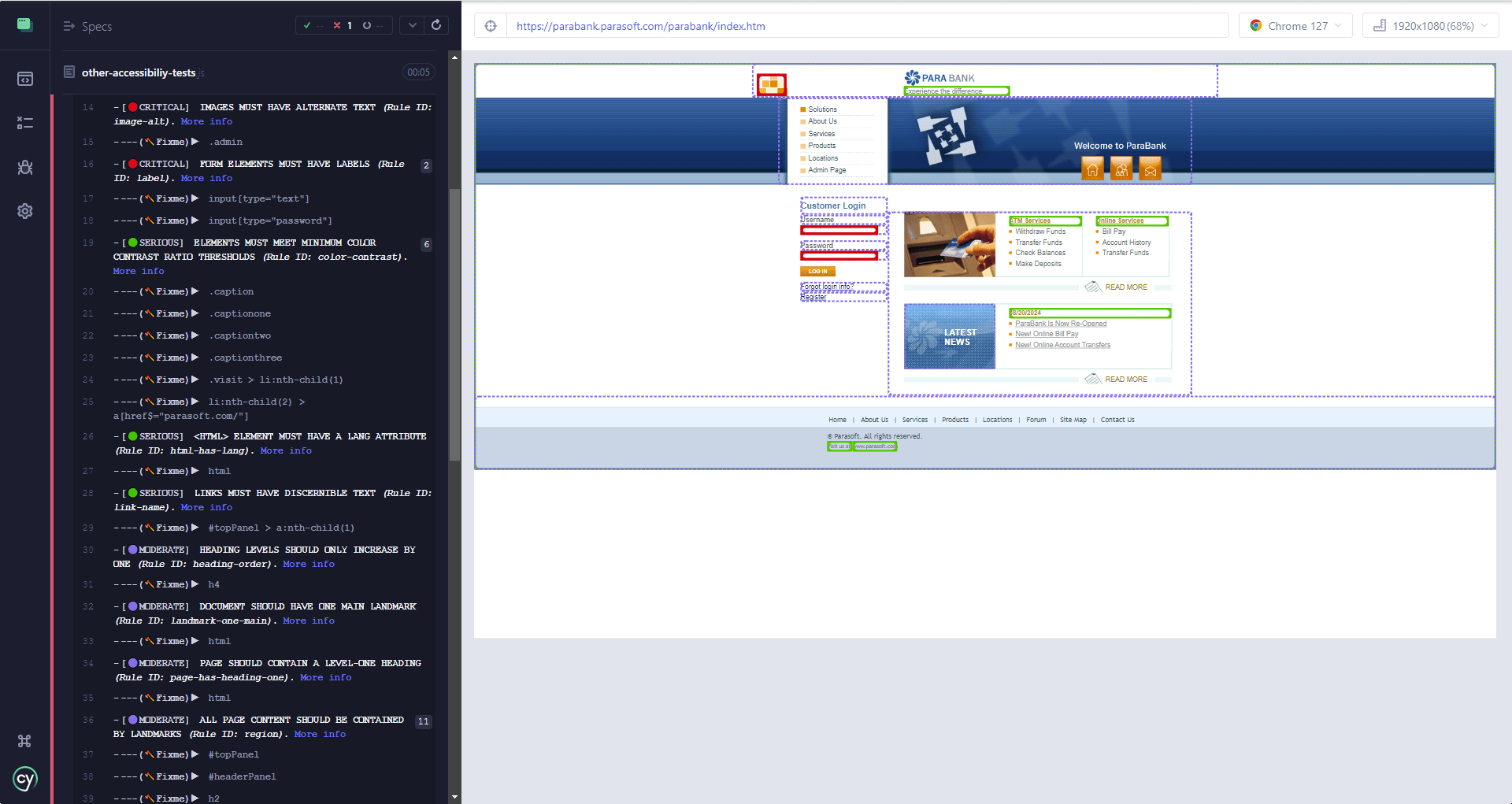Expand the Fixme entry for .admin selector
The height and width of the screenshot is (804, 1512).
[x=195, y=142]
